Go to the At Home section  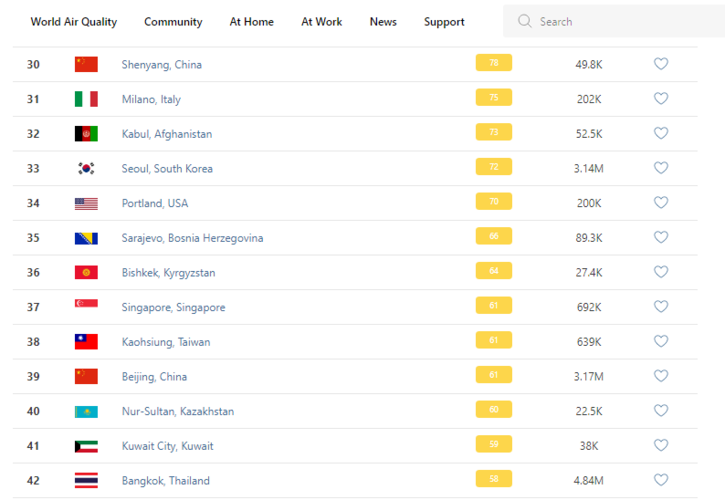[251, 22]
